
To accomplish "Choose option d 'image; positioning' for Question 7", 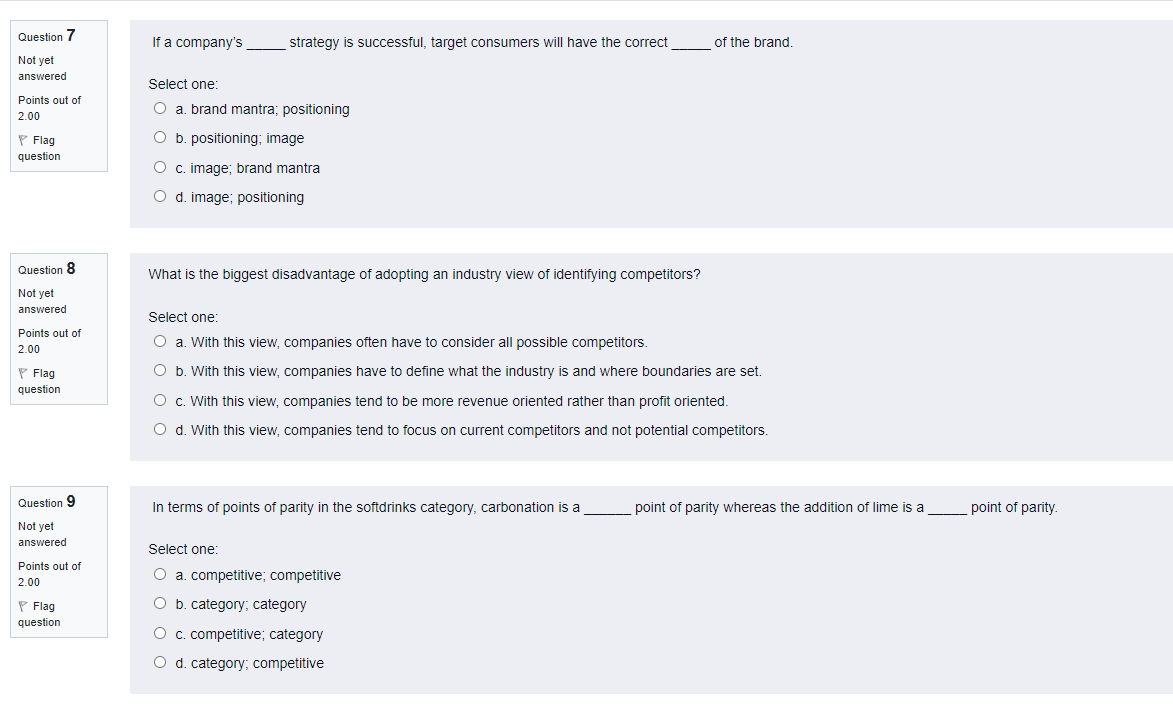I will (160, 196).
